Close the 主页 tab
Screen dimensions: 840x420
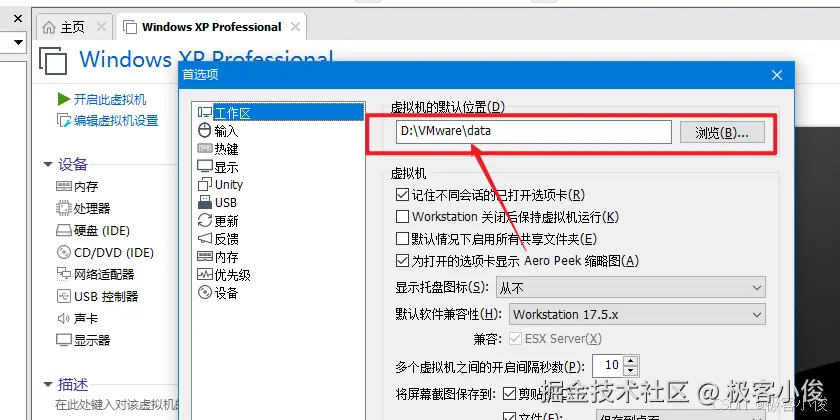[x=101, y=27]
